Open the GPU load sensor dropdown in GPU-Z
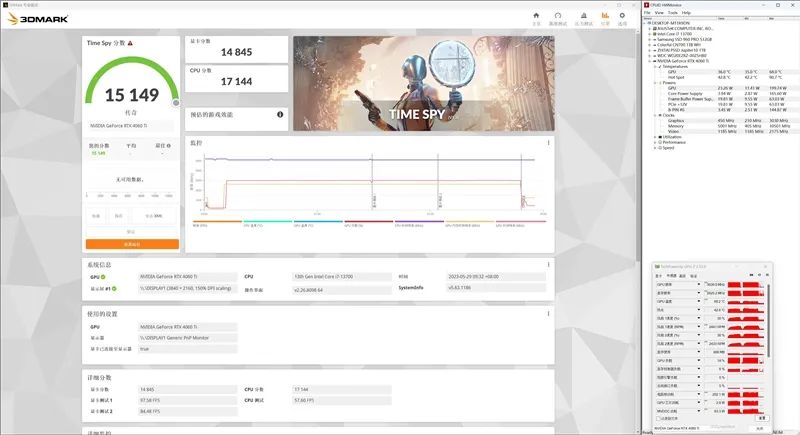This screenshot has height=435, width=800. tap(699, 361)
